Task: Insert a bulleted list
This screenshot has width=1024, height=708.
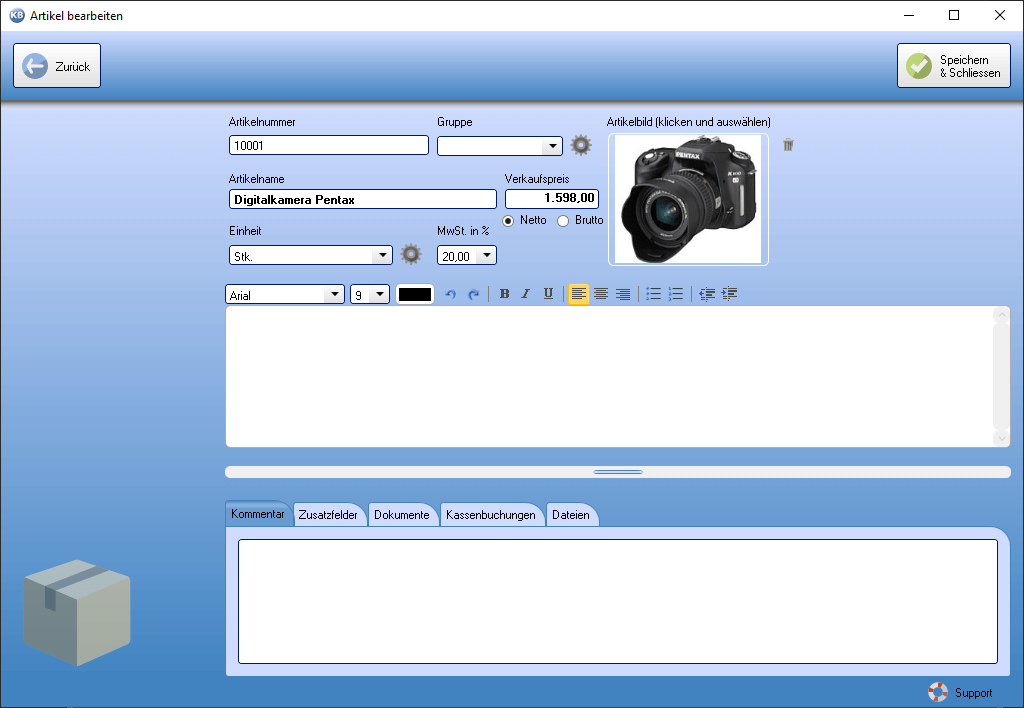Action: pos(653,294)
